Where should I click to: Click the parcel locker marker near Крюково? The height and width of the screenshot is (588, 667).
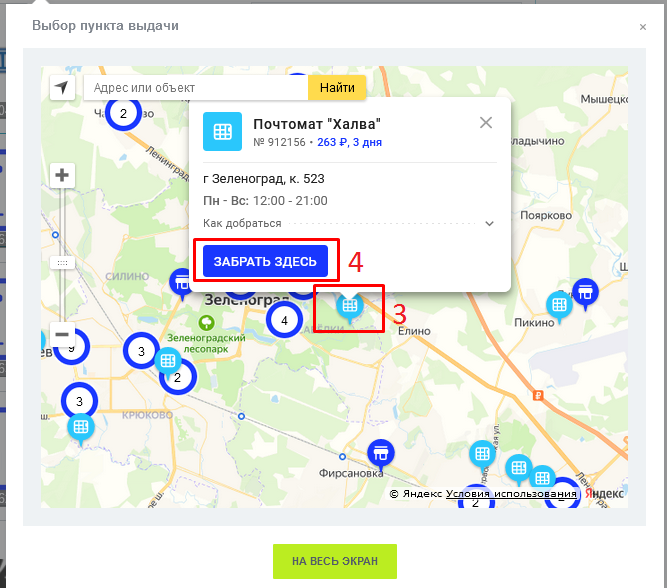[x=80, y=427]
